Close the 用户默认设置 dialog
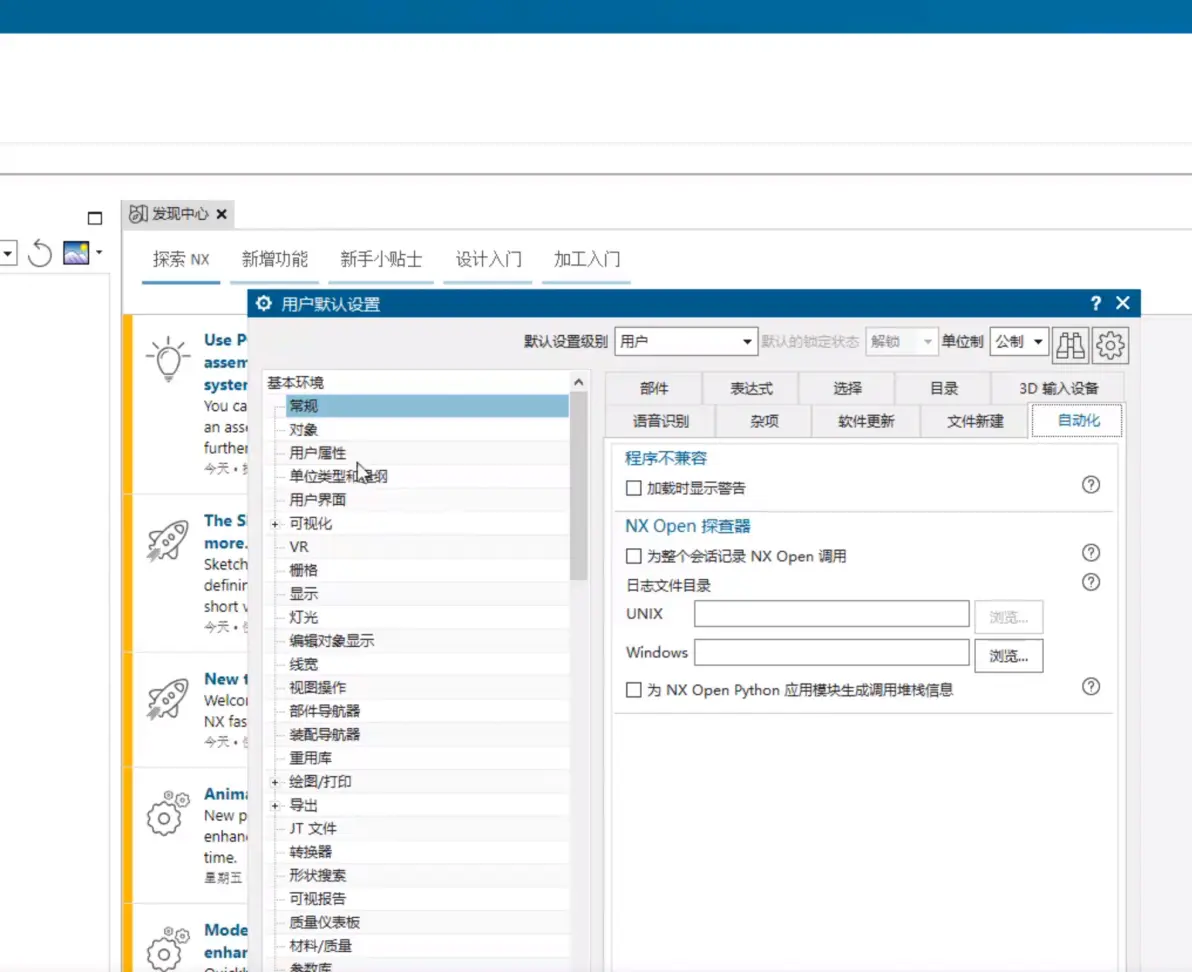Viewport: 1192px width, 972px height. coord(1123,303)
